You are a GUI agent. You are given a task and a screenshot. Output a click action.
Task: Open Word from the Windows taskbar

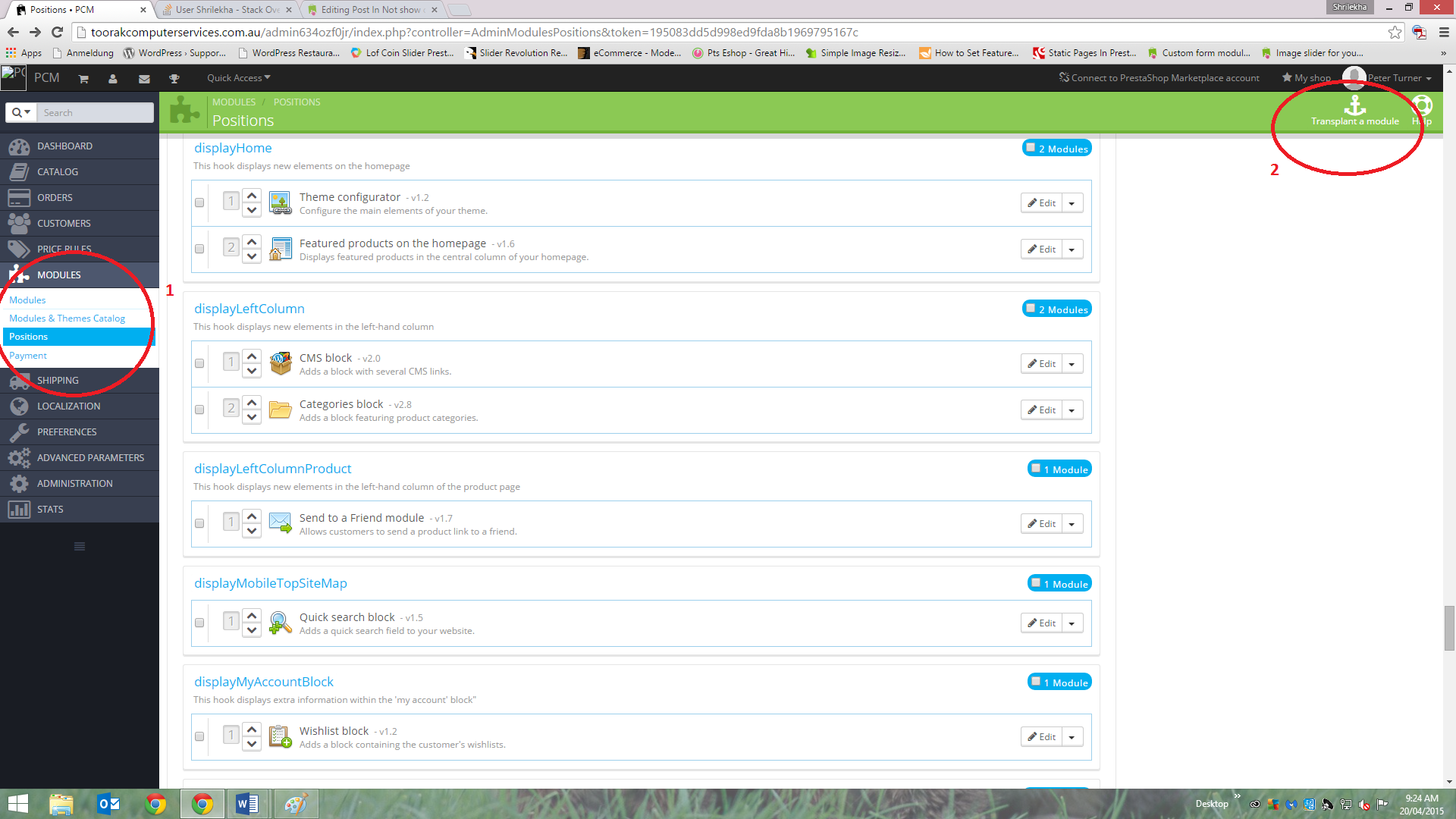click(247, 804)
